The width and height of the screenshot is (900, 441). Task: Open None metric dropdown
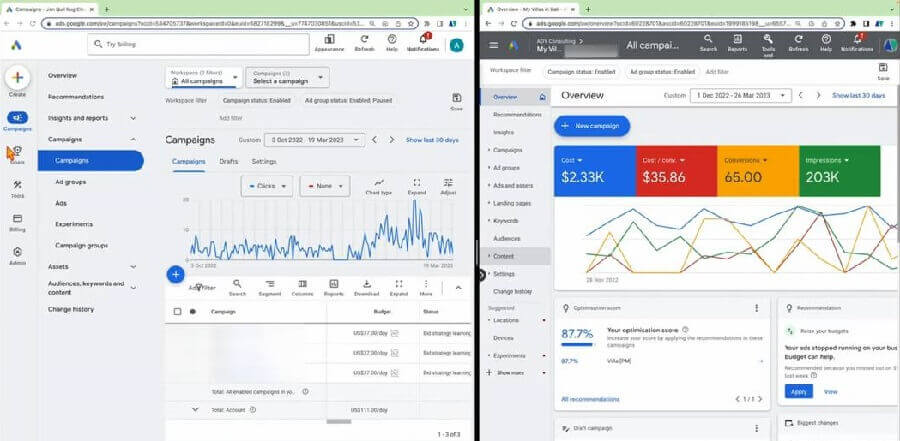click(x=325, y=186)
